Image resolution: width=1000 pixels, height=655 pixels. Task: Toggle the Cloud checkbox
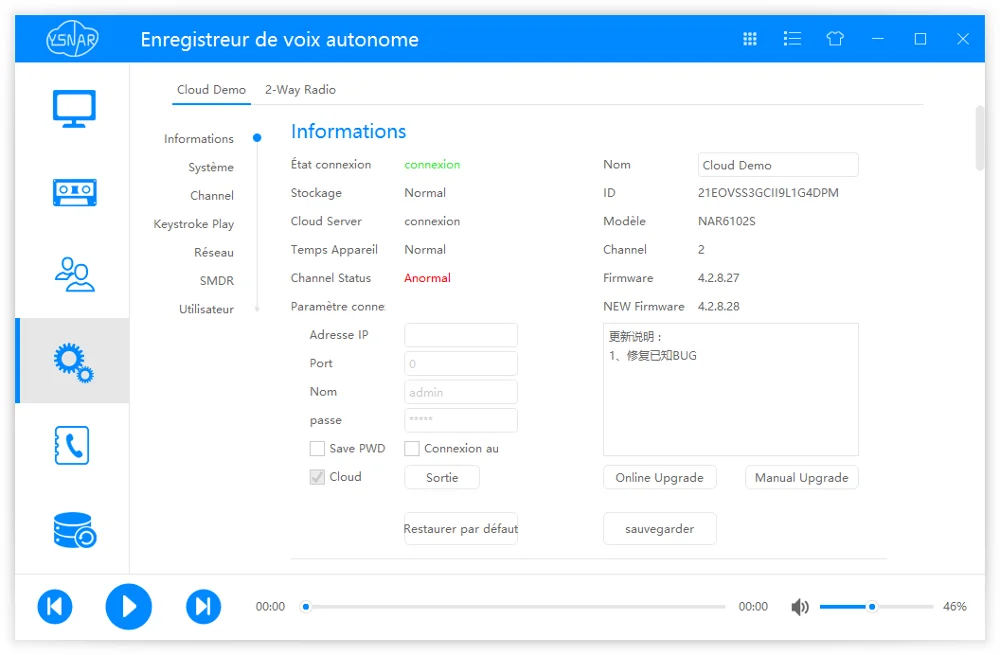[x=317, y=477]
